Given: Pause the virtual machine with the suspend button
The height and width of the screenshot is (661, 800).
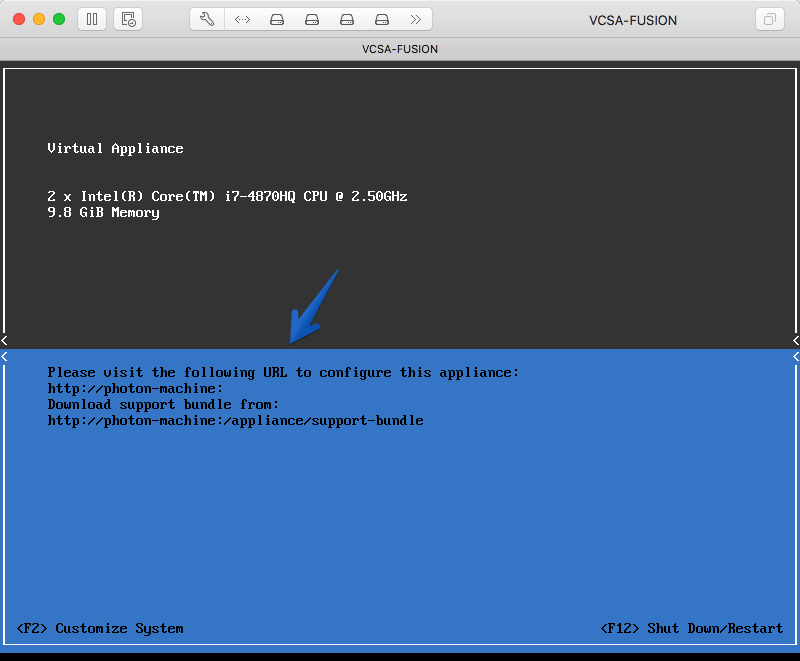Looking at the screenshot, I should tap(92, 20).
